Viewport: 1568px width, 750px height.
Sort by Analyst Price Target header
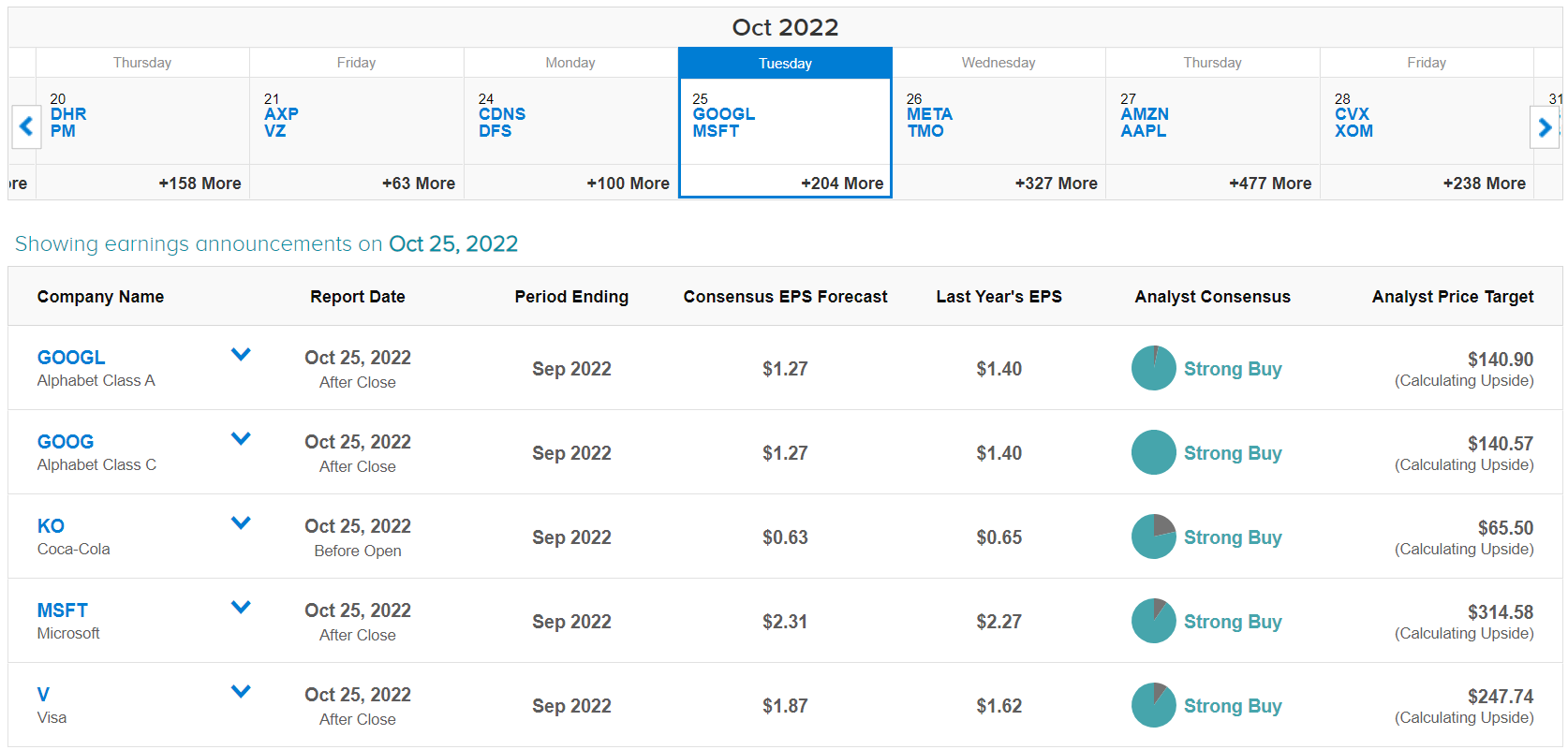click(x=1453, y=297)
